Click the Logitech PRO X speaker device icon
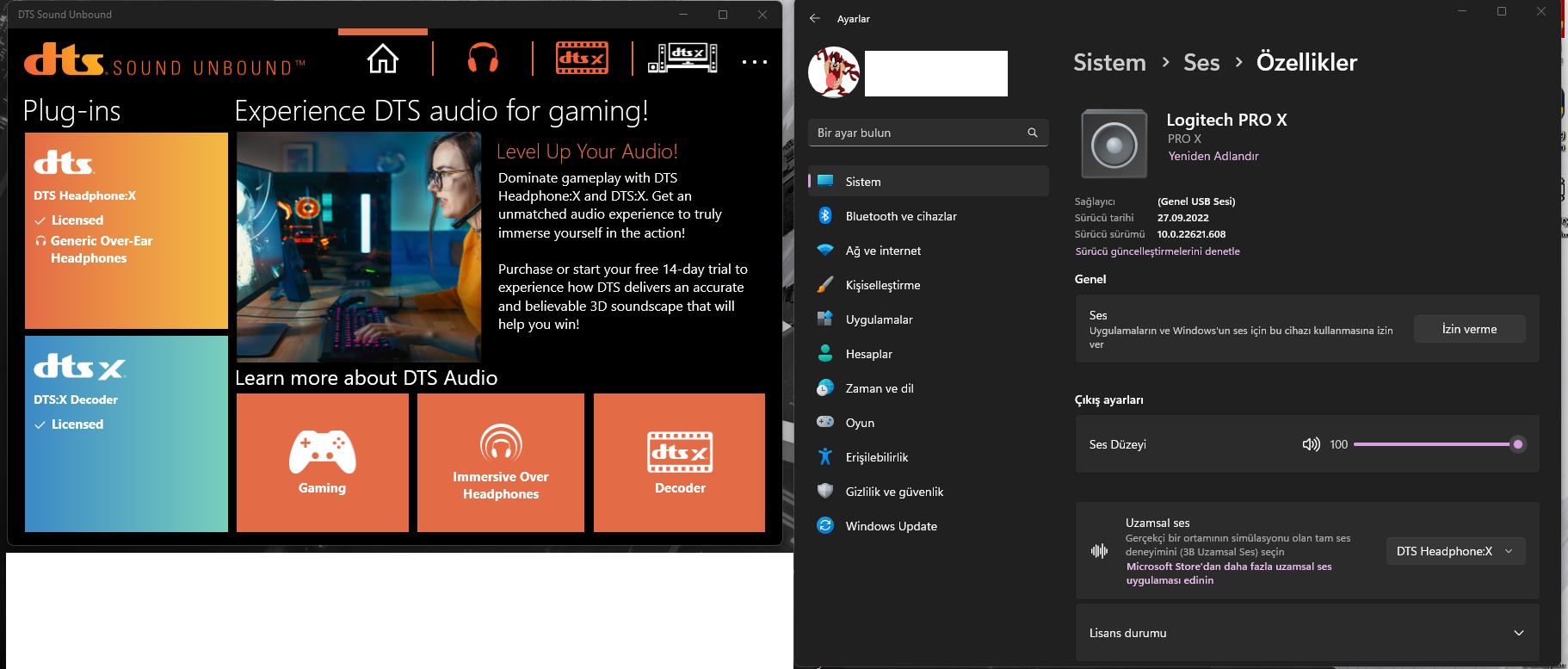Screen dimensions: 1568x669 [x=1114, y=144]
